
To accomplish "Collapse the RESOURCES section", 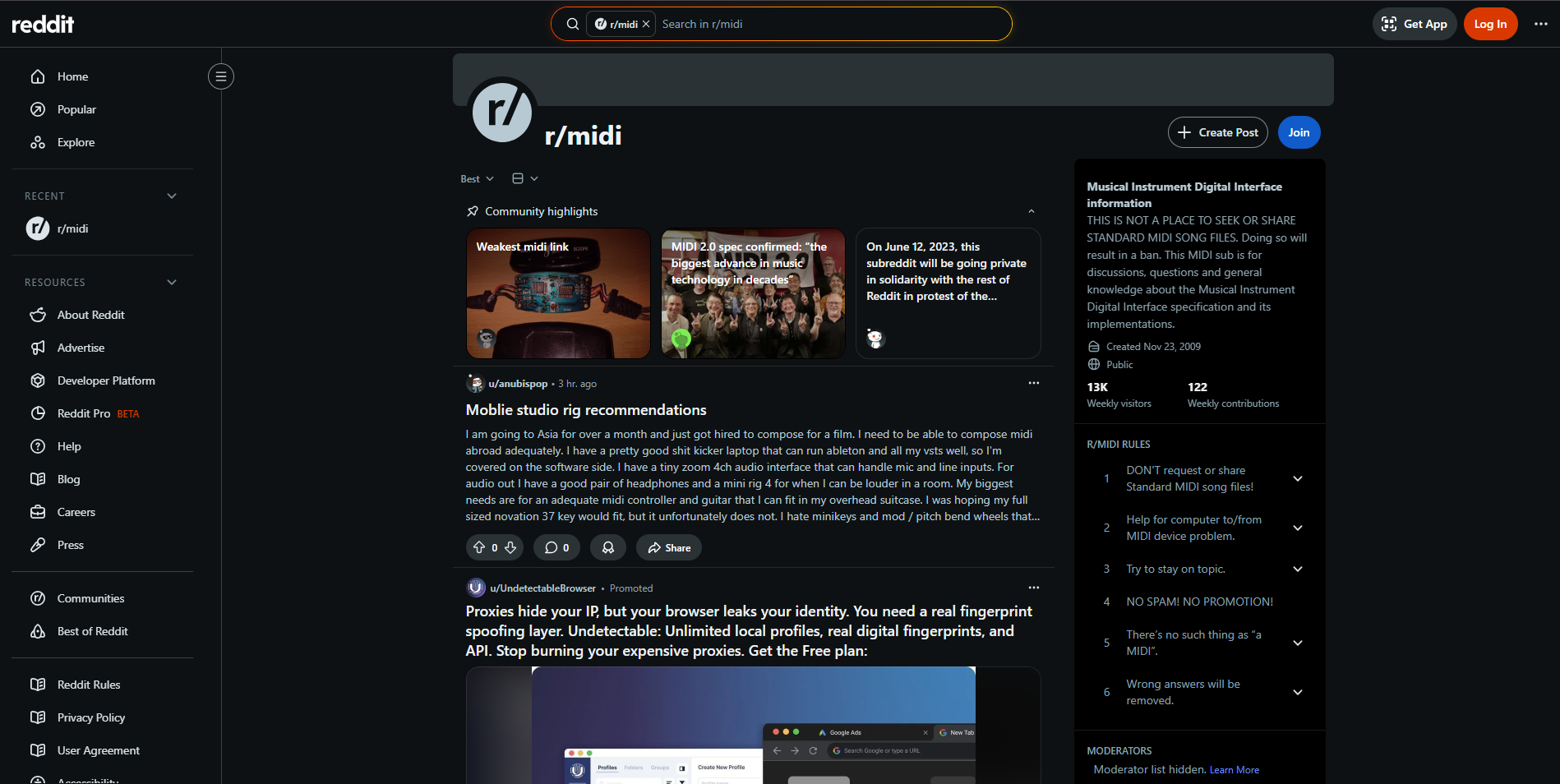I will pyautogui.click(x=171, y=282).
